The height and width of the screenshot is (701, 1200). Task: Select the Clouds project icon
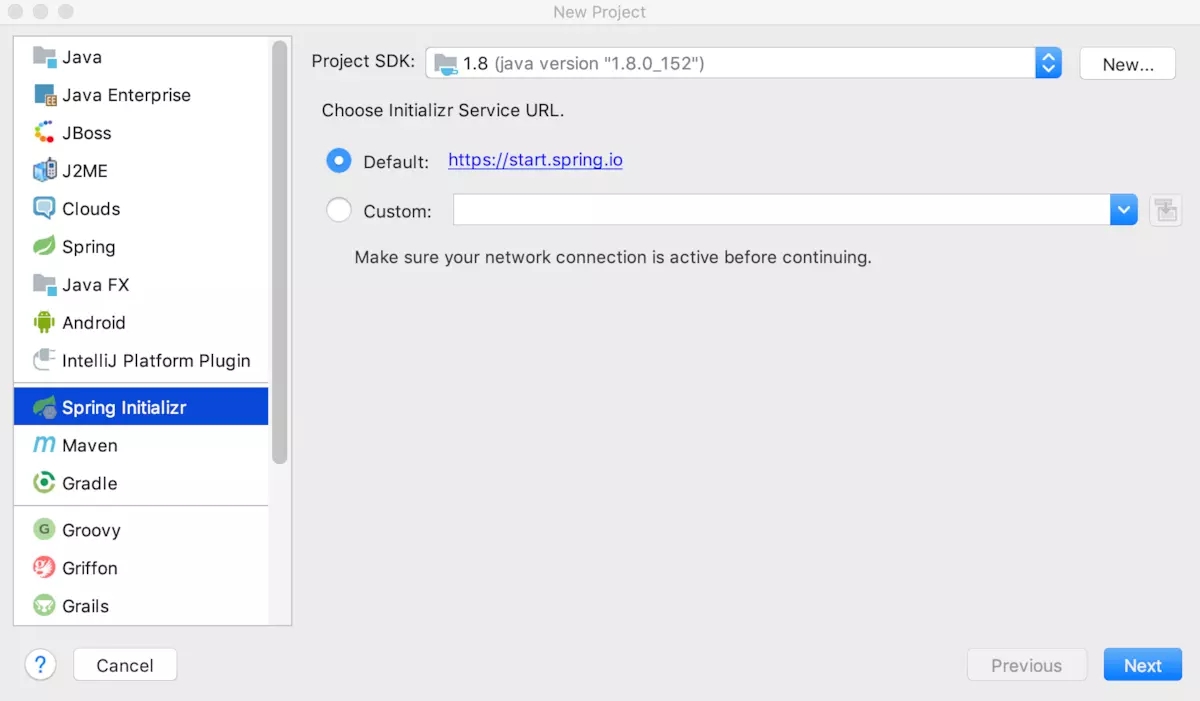click(x=44, y=209)
